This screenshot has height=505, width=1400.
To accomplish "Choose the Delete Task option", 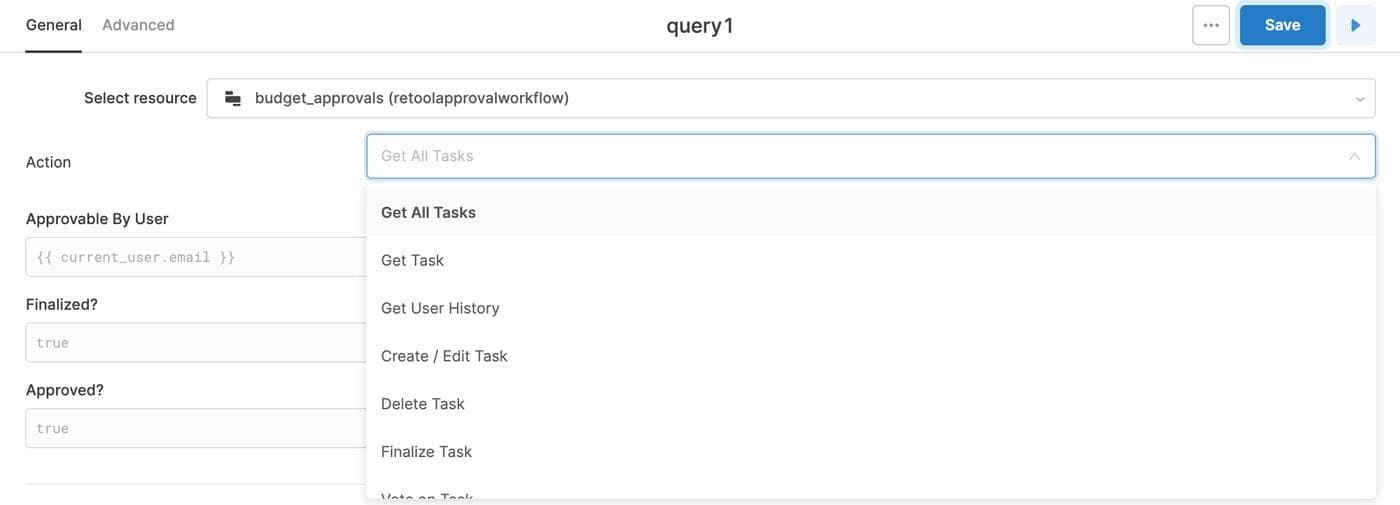I will [422, 404].
